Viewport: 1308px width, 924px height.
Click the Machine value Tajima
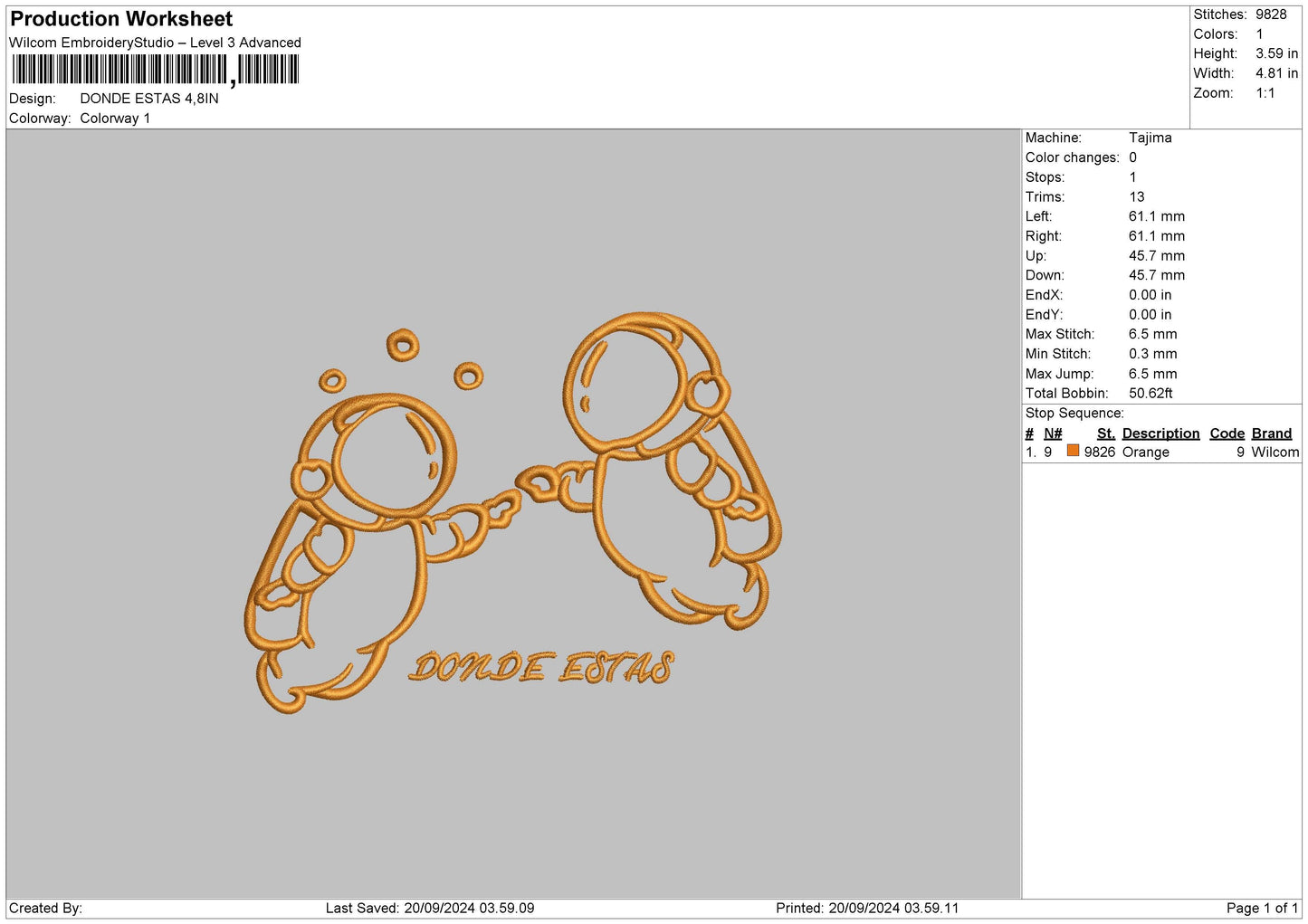(1150, 138)
